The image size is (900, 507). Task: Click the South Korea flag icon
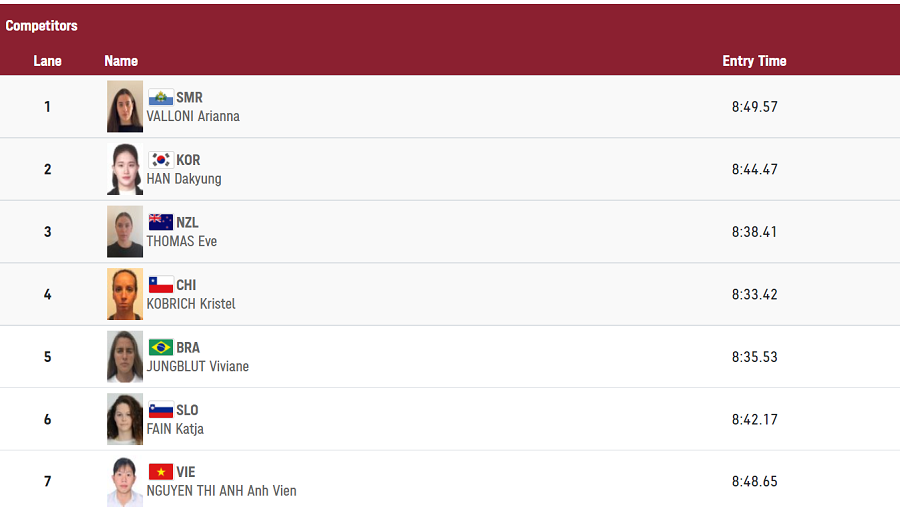point(161,160)
